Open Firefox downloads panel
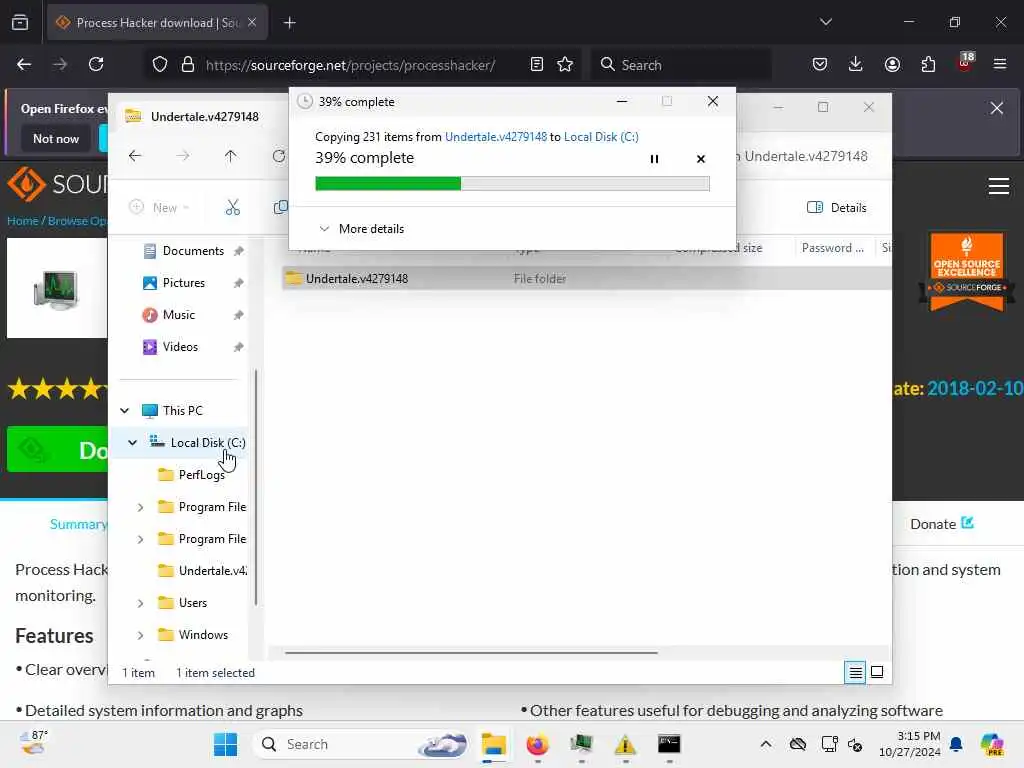The image size is (1024, 768). tap(856, 65)
